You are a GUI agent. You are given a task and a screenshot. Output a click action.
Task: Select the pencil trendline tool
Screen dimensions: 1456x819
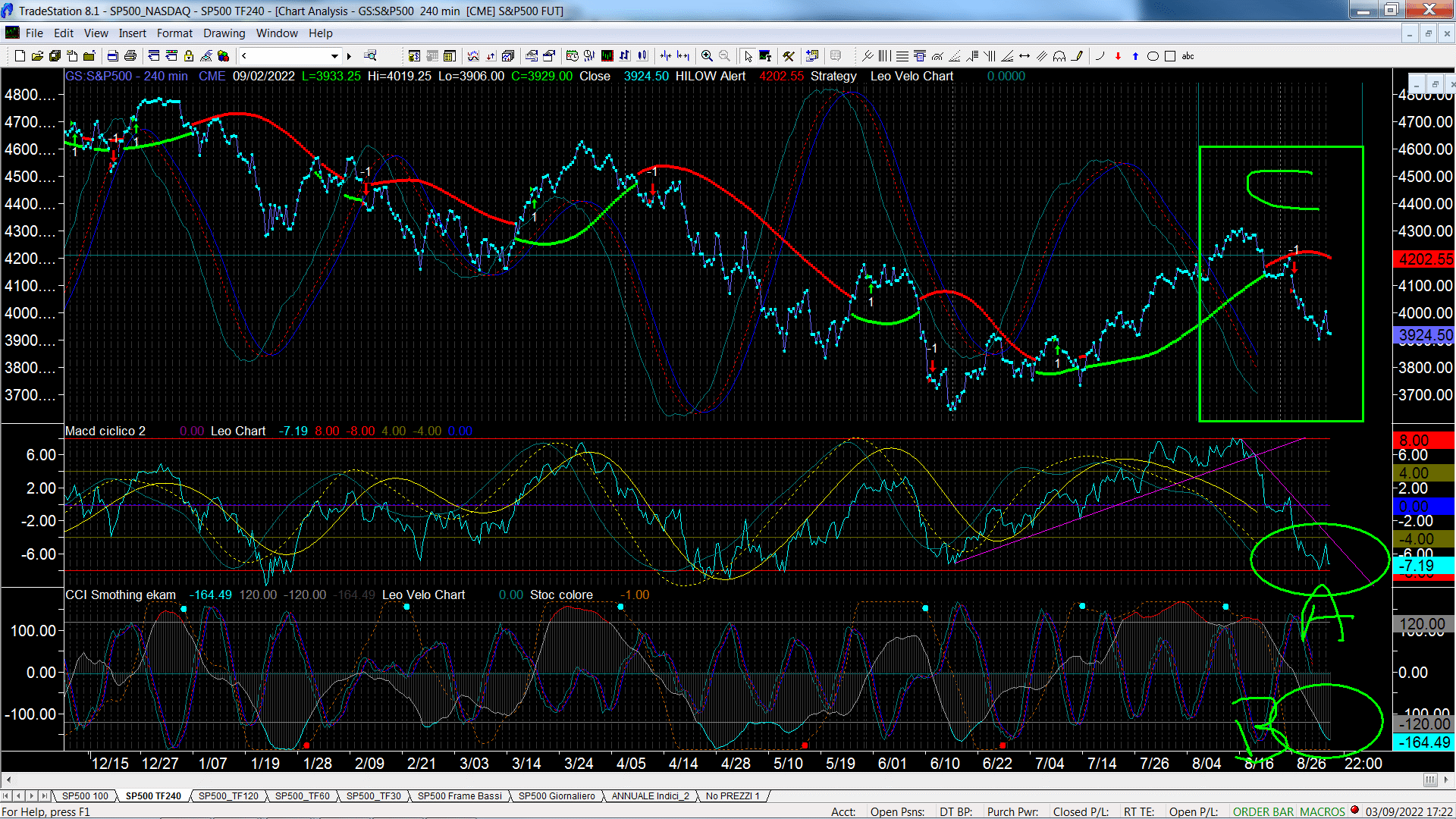1078,56
